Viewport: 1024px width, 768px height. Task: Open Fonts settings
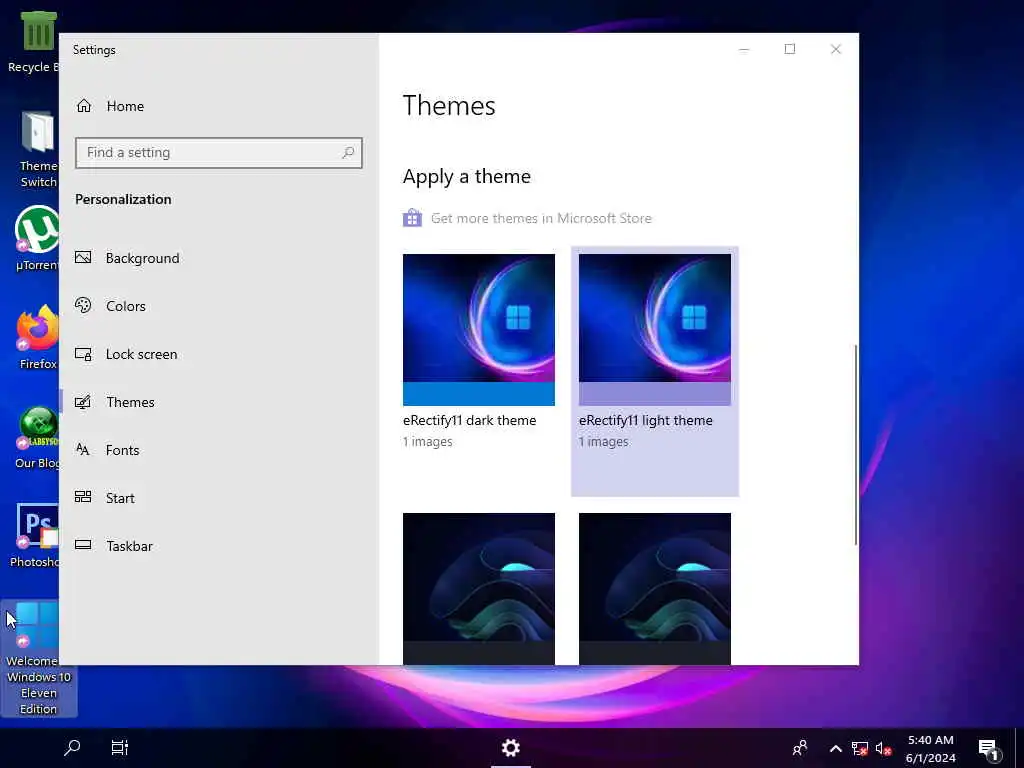[219, 450]
